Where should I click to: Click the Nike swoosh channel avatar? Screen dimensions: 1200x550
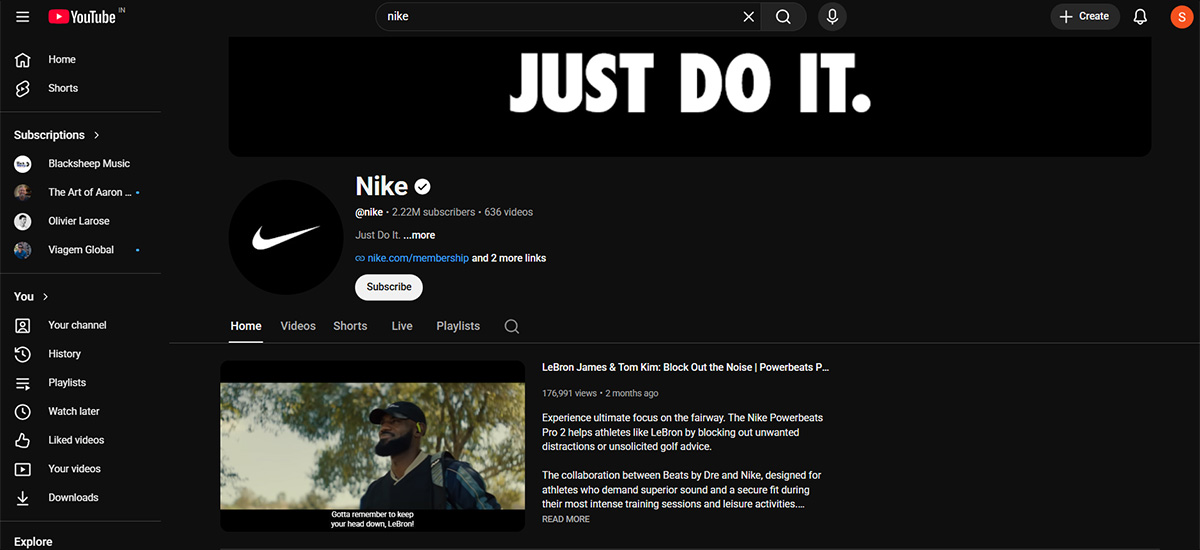286,237
